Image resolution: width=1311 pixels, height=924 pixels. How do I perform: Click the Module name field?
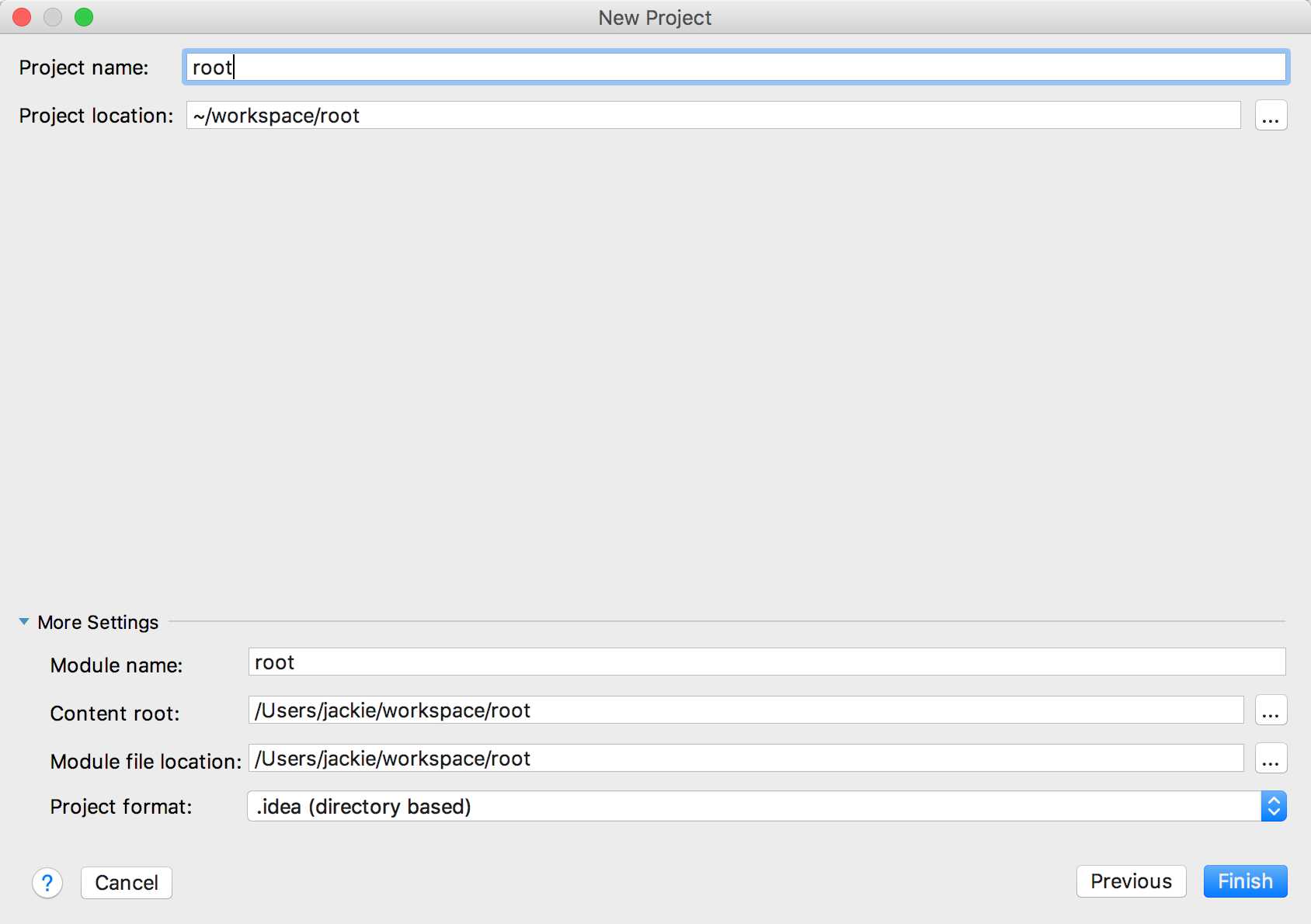(x=767, y=662)
